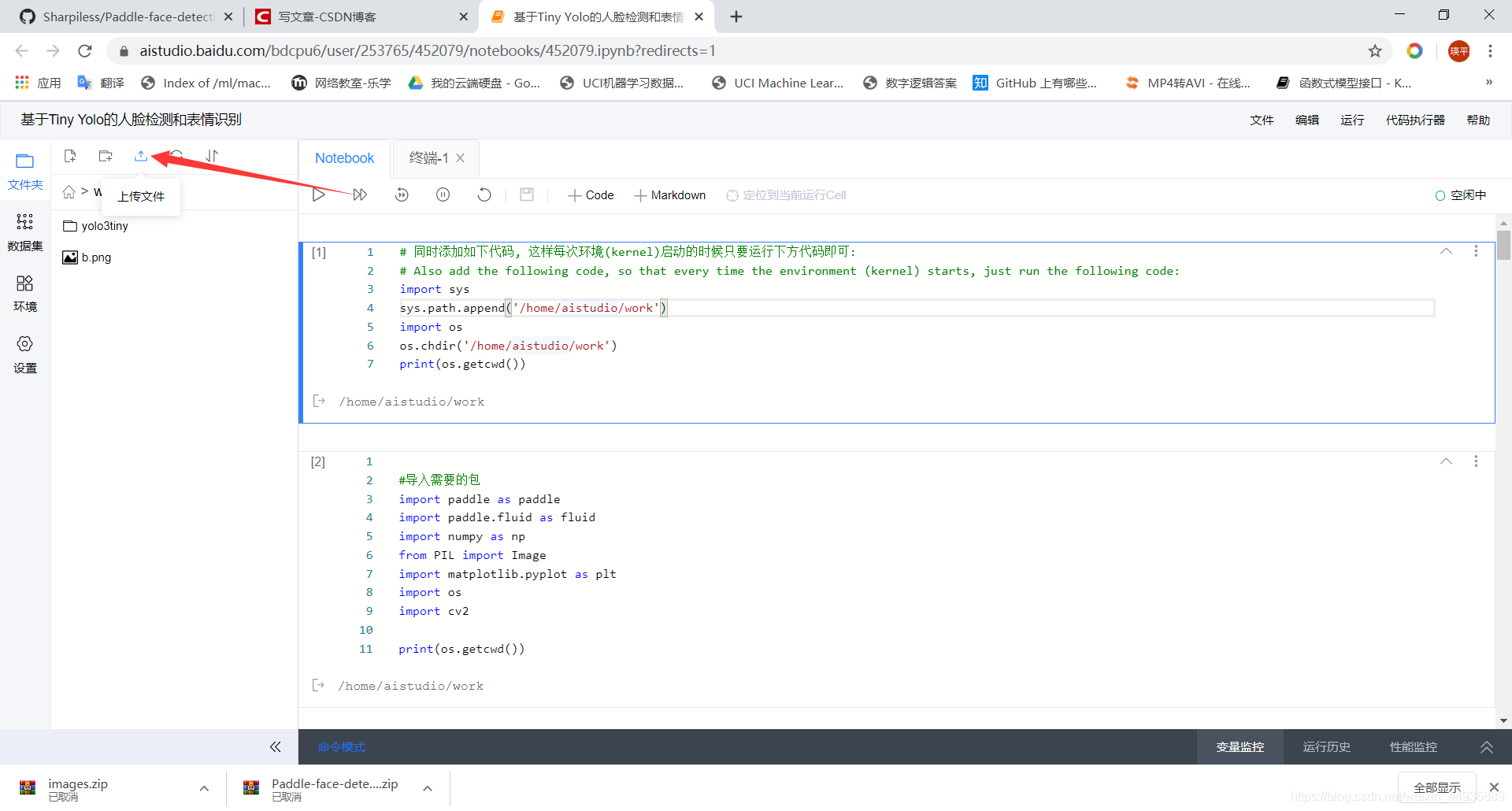Click 全部显示 to show all downloads

pos(1436,787)
